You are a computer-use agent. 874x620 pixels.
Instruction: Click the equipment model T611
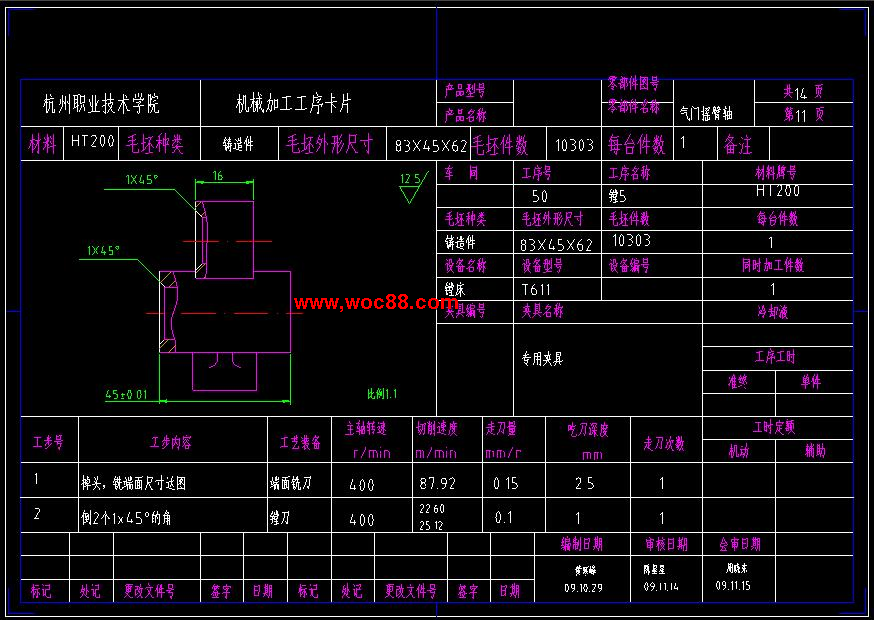[536, 290]
